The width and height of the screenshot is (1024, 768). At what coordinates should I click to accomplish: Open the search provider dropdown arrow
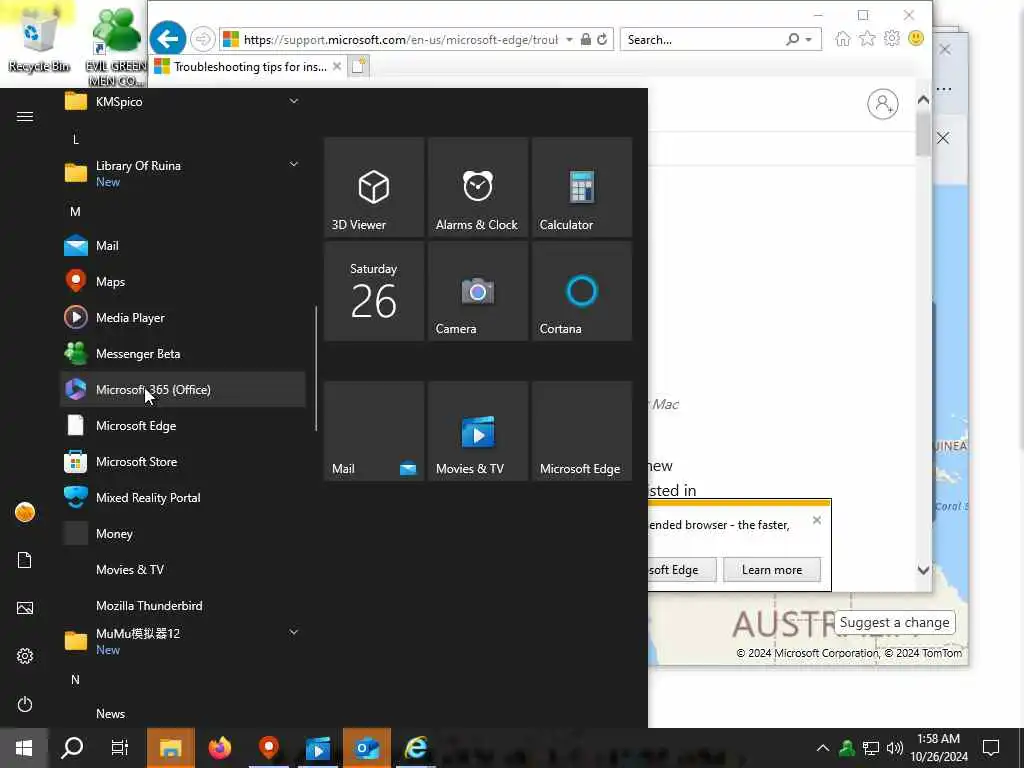click(809, 40)
